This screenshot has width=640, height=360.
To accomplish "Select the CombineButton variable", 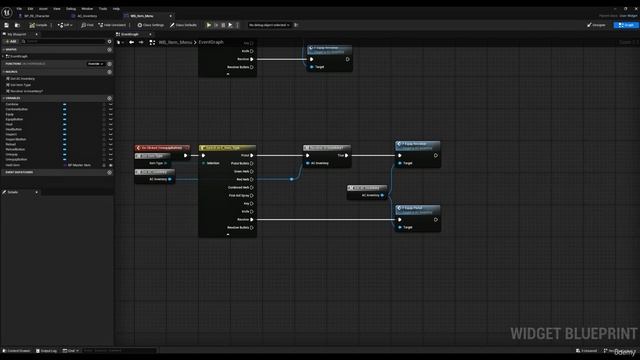I will 17,109.
